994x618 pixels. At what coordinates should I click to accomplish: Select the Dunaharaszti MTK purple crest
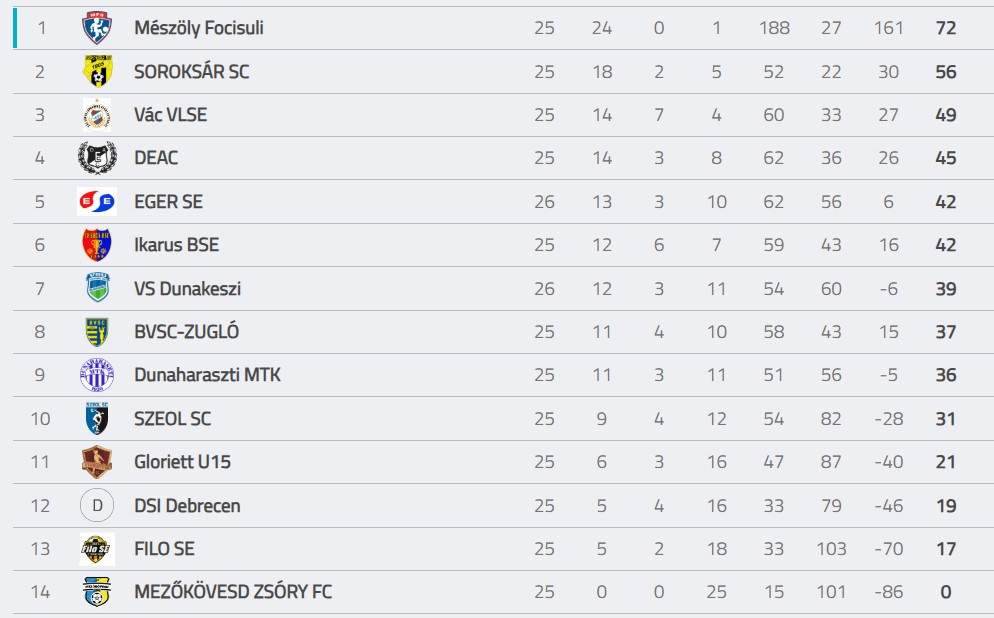97,375
